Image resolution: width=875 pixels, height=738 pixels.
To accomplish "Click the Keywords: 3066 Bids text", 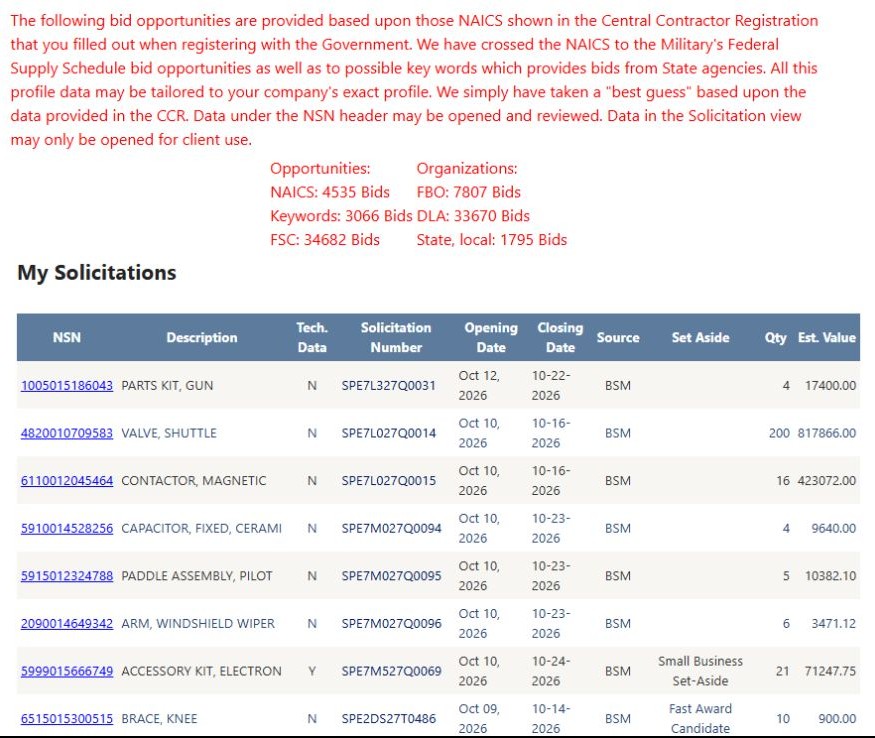I will [341, 216].
